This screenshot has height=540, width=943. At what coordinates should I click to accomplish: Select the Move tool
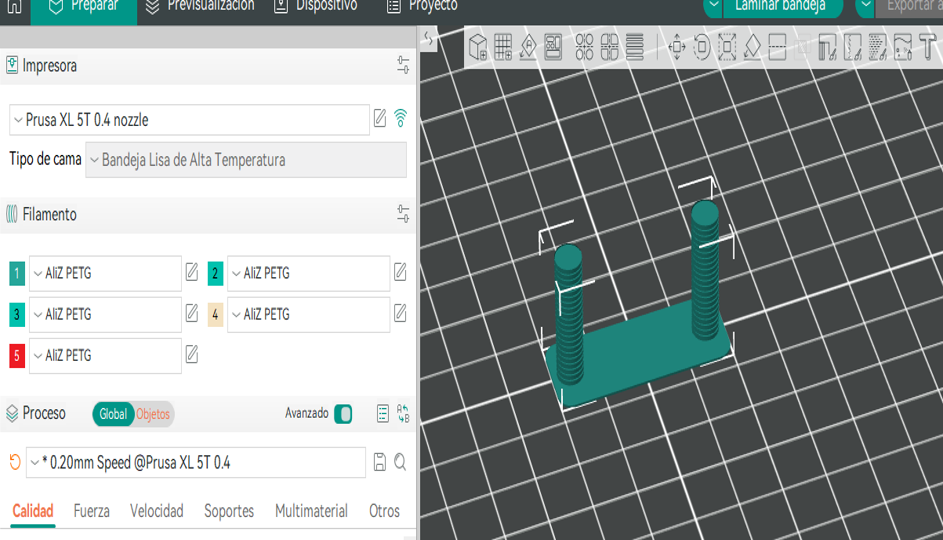677,47
